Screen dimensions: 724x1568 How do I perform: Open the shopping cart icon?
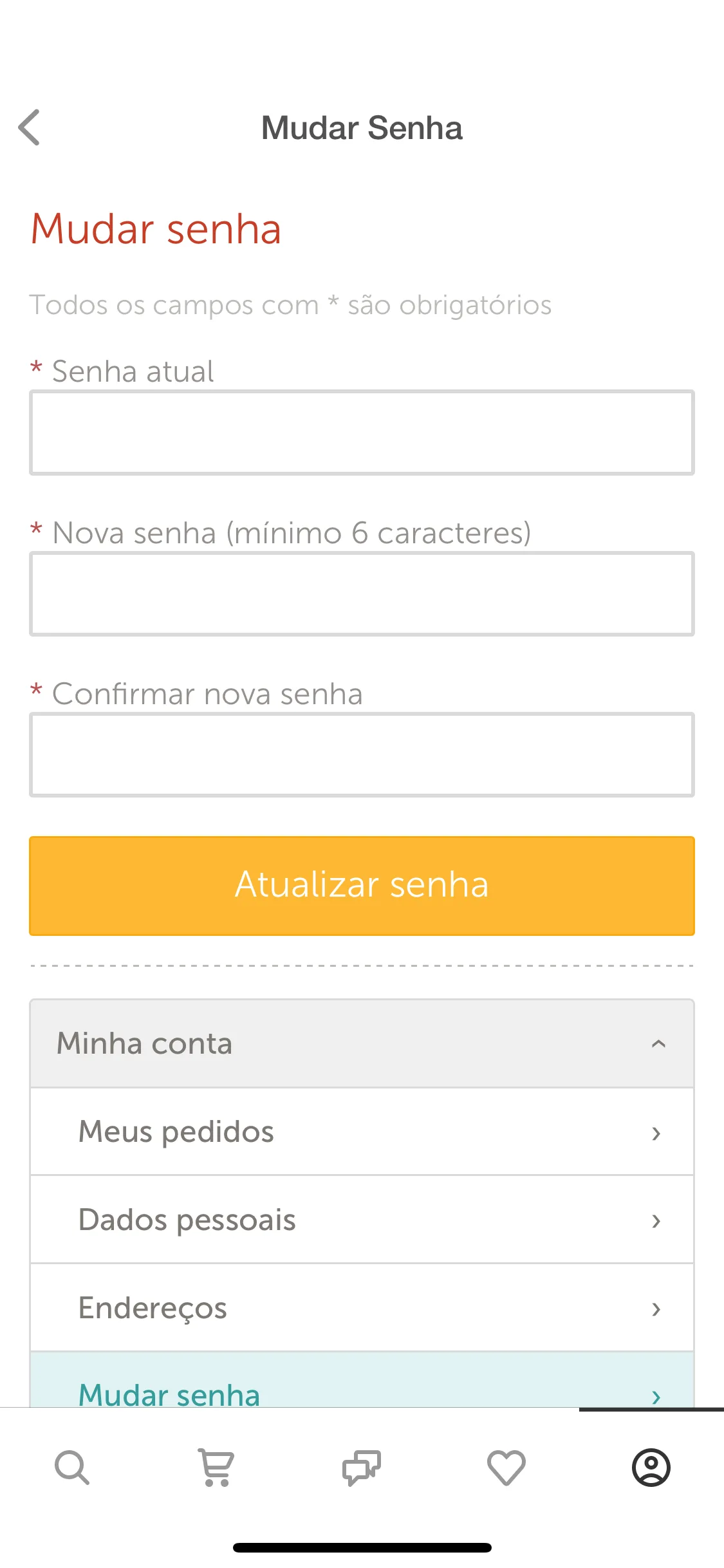tap(217, 1468)
